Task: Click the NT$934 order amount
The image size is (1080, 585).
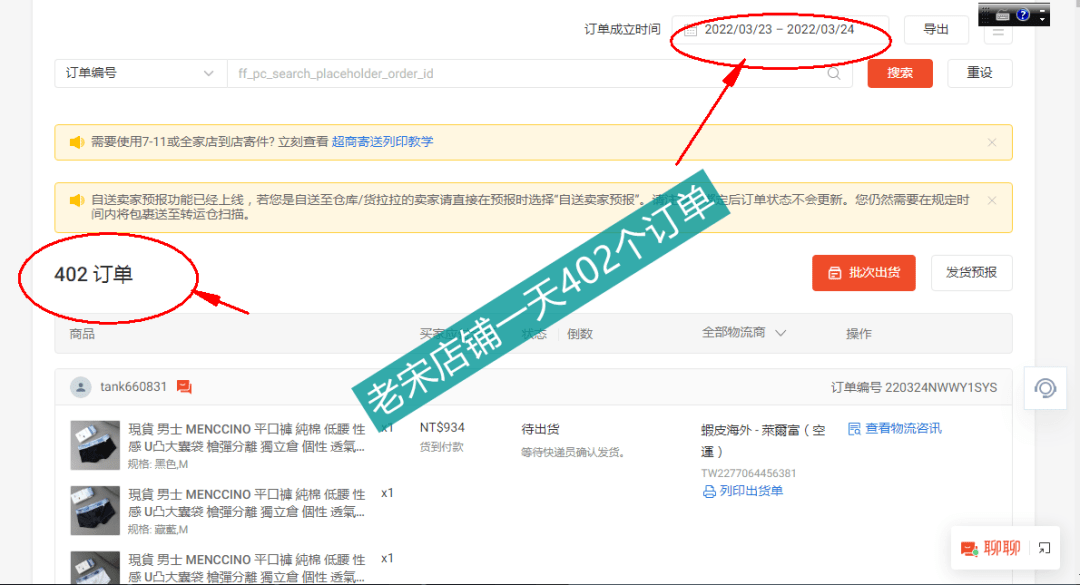Action: (x=442, y=428)
